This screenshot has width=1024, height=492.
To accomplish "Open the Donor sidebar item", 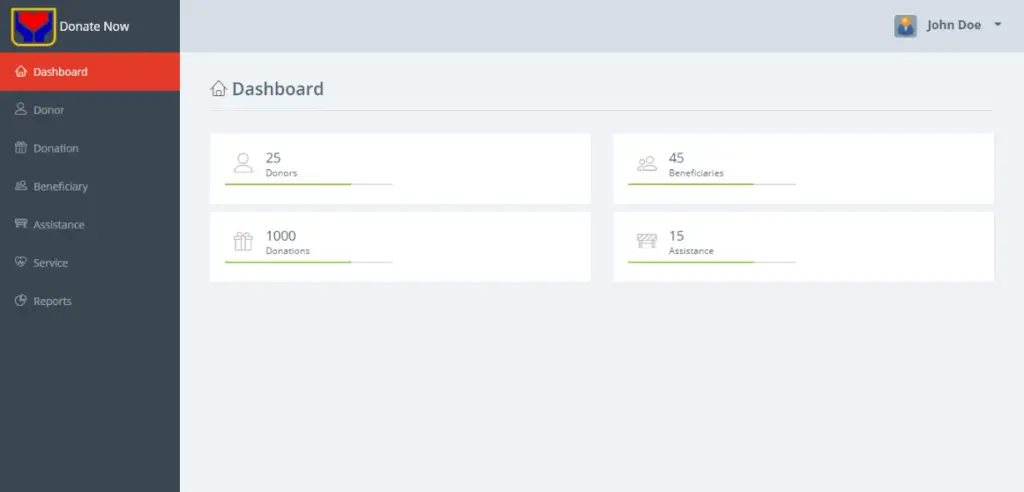I will (x=90, y=110).
